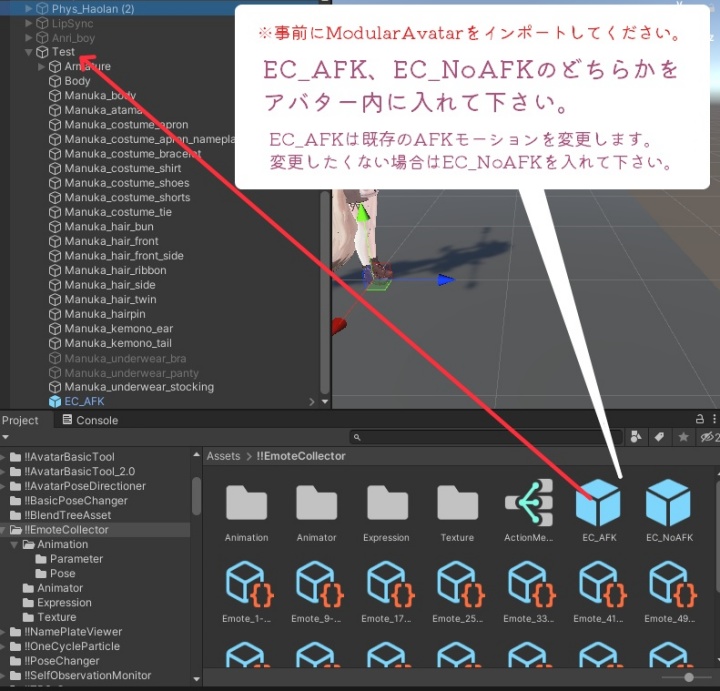Click the Search by Label tag icon
The height and width of the screenshot is (691, 720).
tap(659, 437)
